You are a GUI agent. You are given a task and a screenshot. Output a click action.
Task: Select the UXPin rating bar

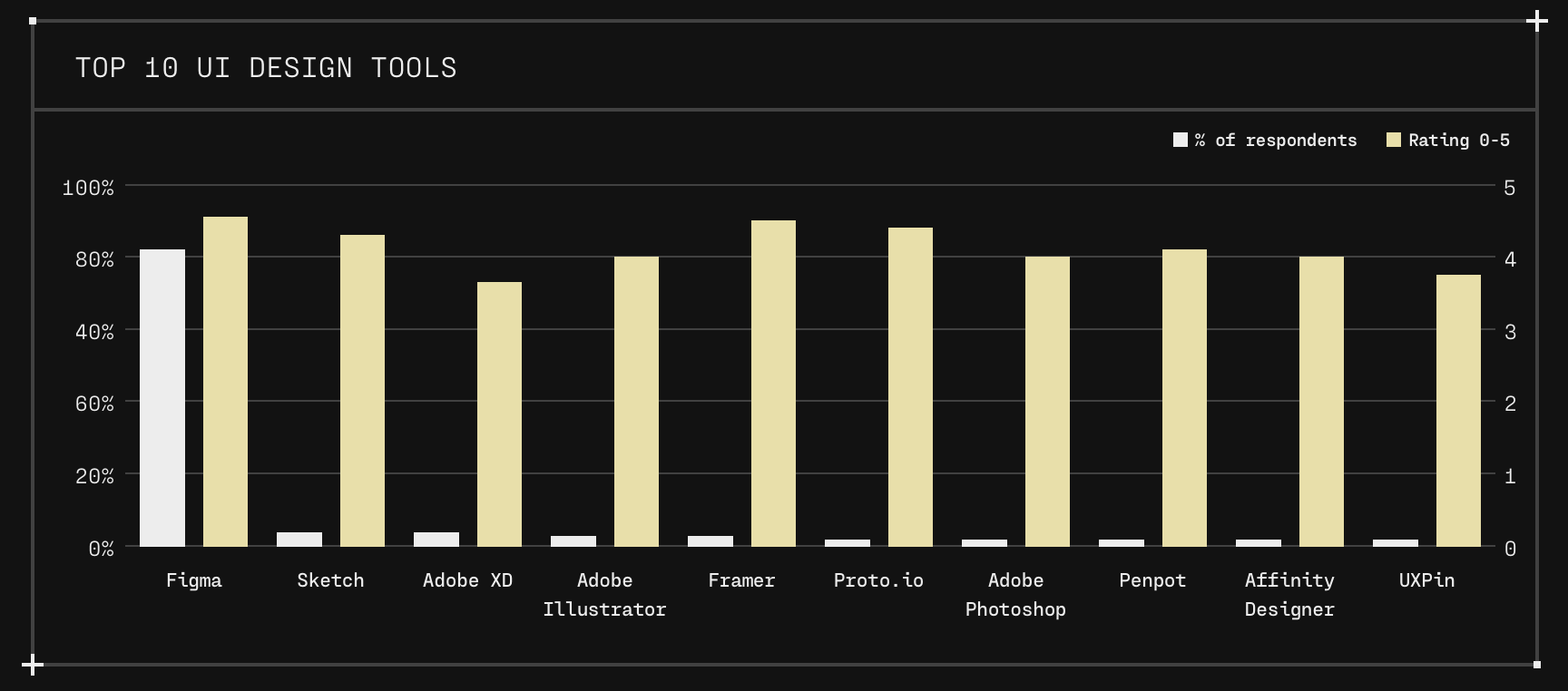(x=1458, y=411)
